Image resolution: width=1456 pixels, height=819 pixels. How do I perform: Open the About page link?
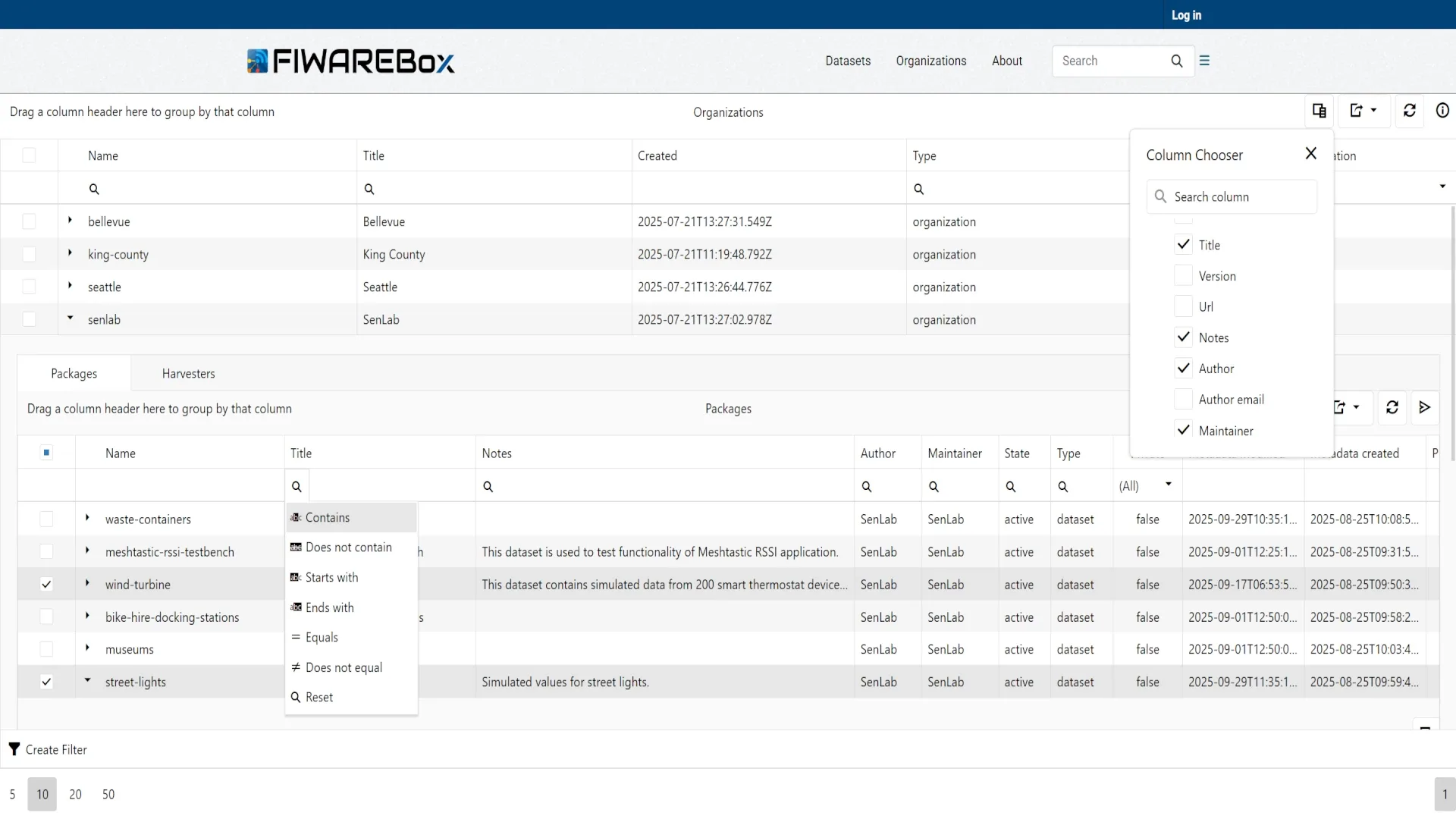coord(1006,61)
